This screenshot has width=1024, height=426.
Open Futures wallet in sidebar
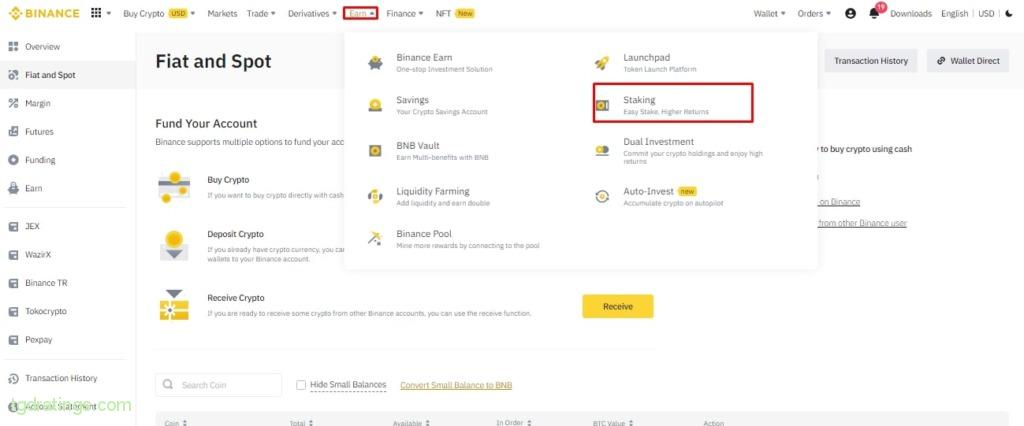31,131
